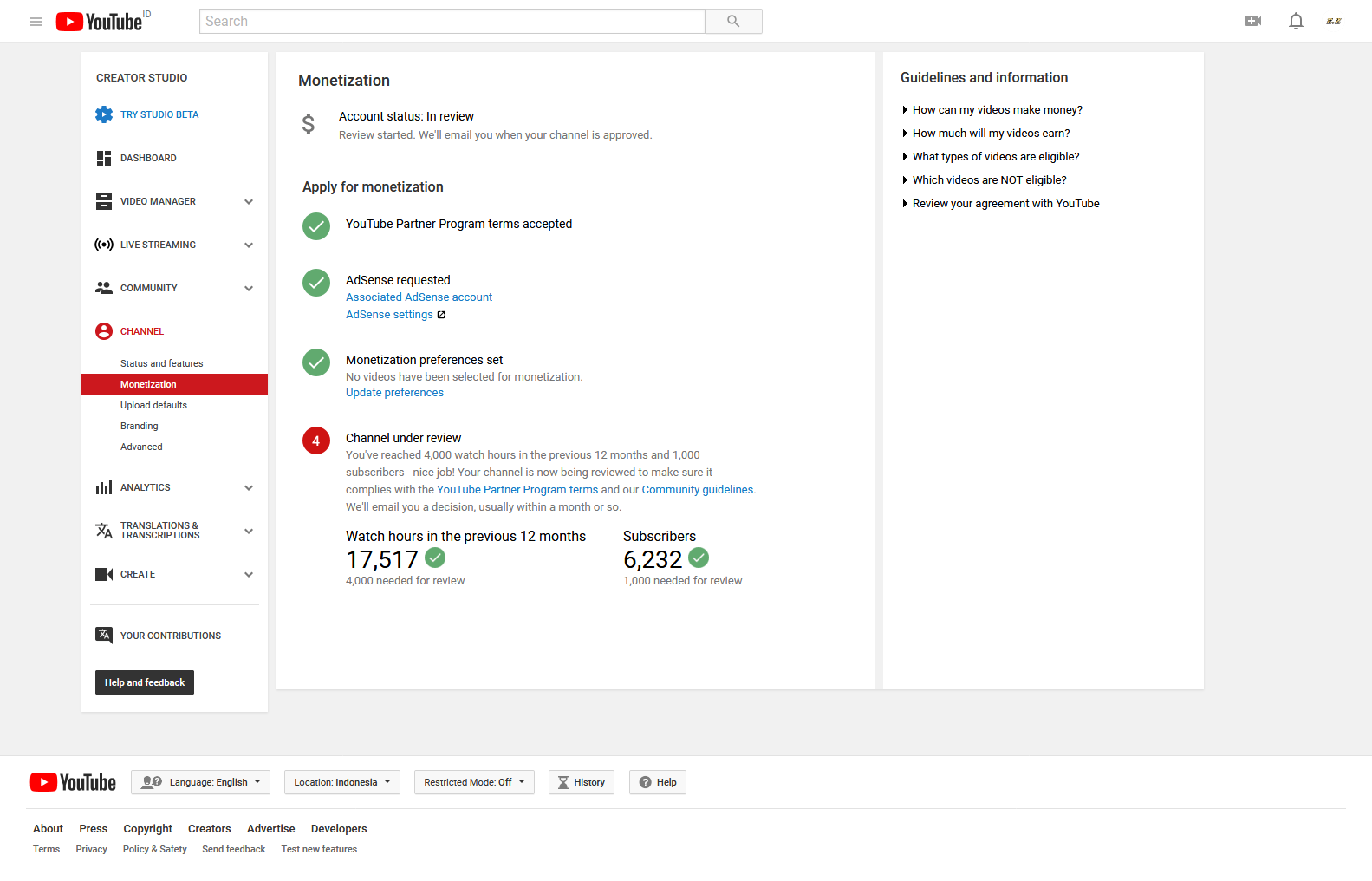
Task: Click the Help footer button
Action: 658,782
